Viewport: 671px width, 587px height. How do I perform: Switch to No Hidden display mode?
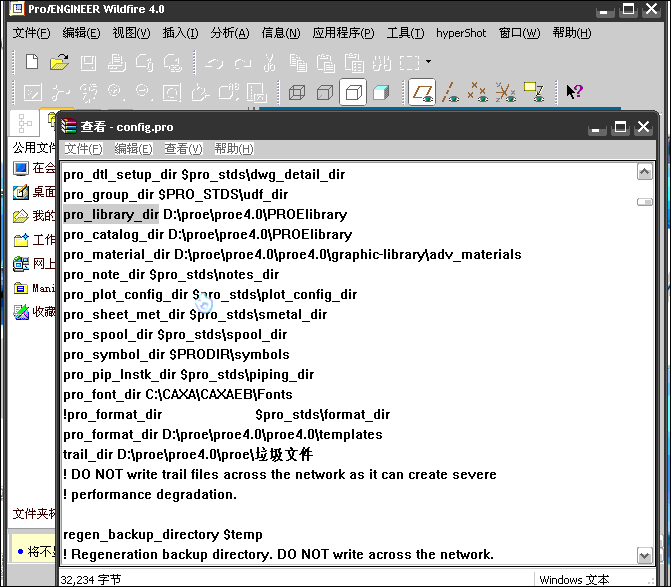point(353,92)
